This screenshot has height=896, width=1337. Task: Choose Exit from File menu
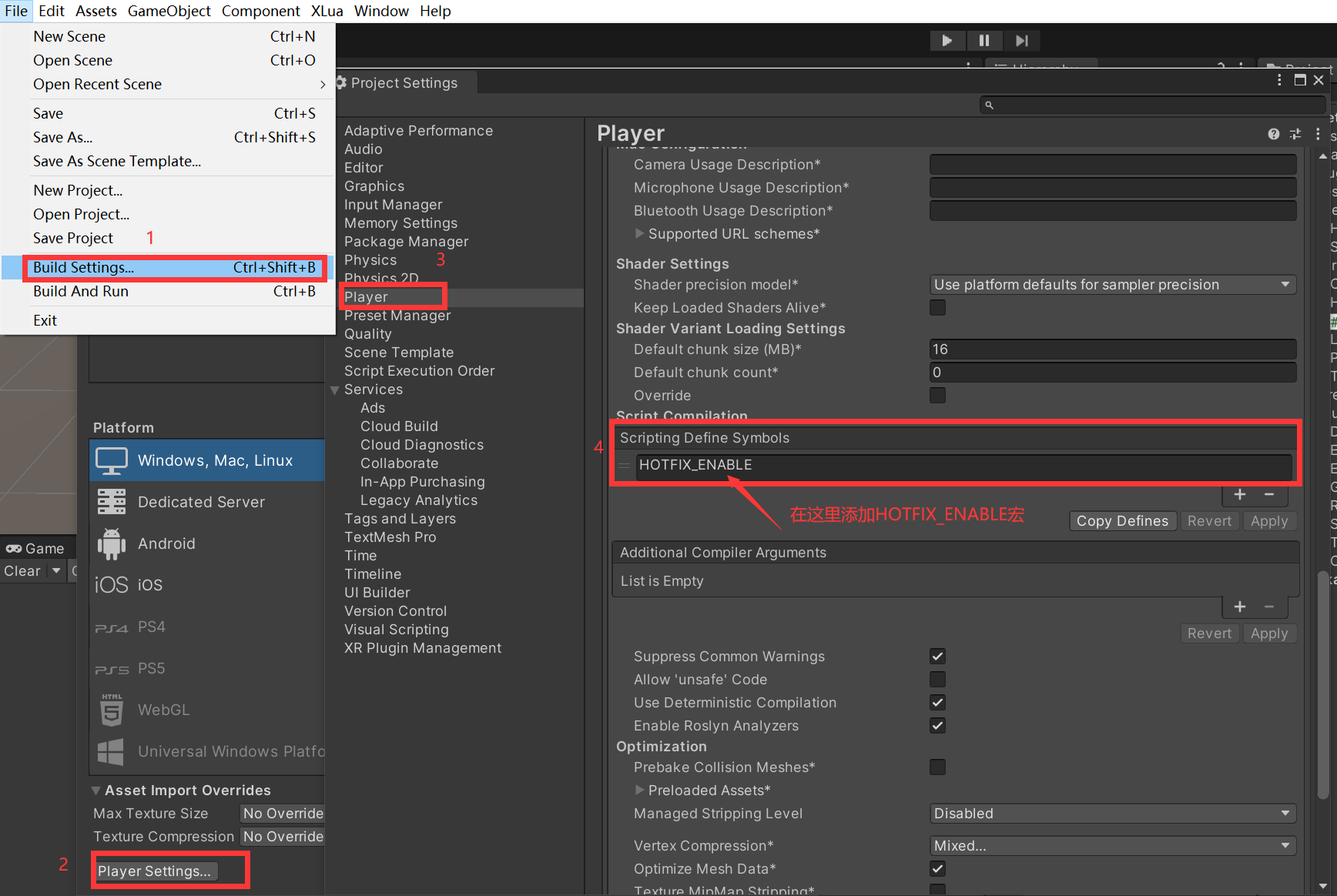point(169,321)
